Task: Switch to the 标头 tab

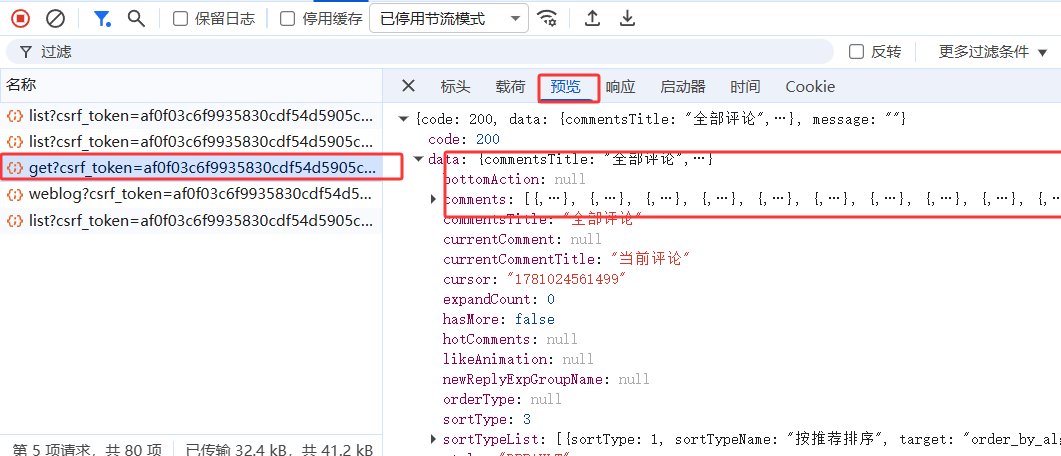Action: (455, 87)
